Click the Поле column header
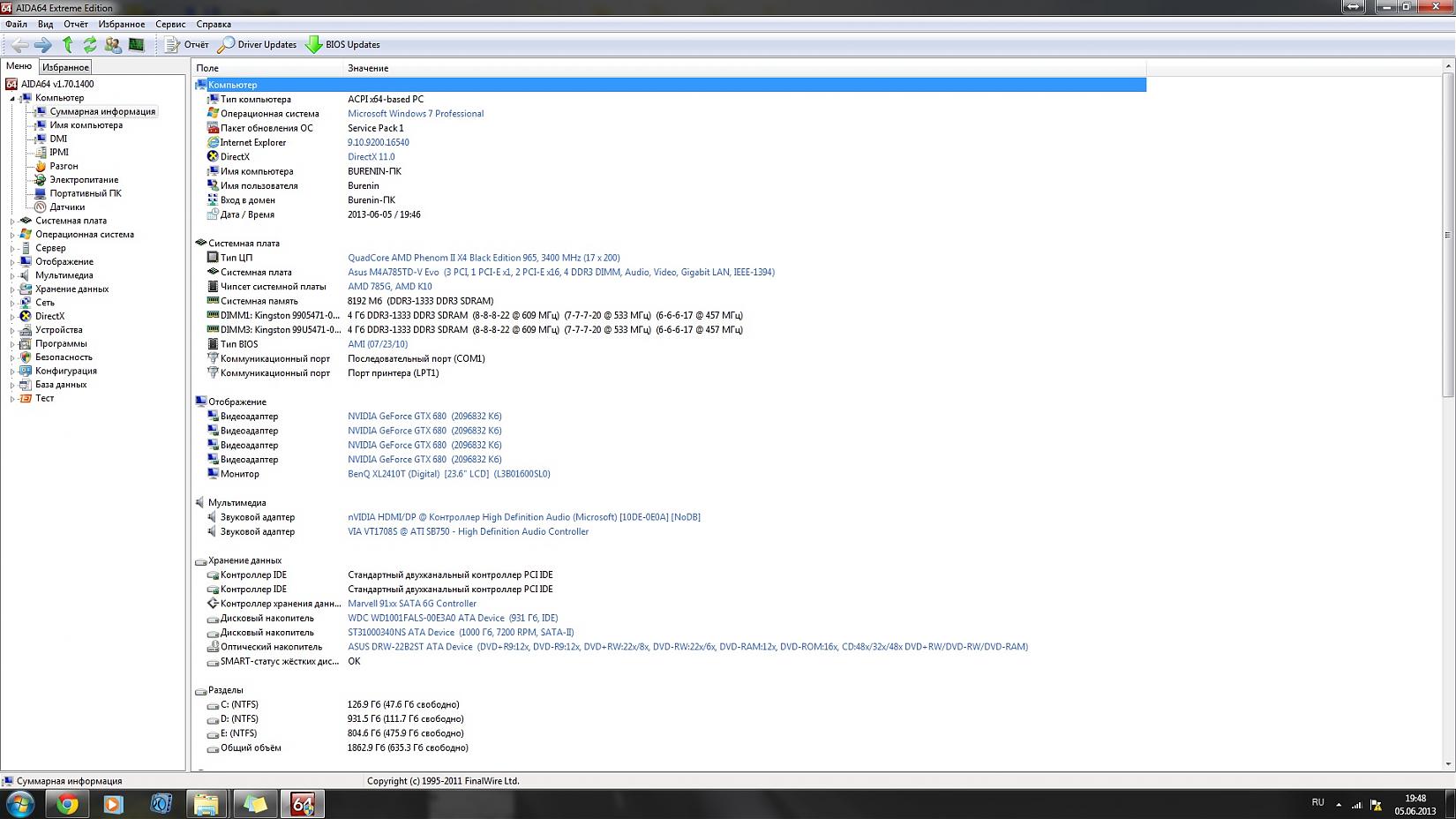Image resolution: width=1456 pixels, height=819 pixels. (267, 68)
